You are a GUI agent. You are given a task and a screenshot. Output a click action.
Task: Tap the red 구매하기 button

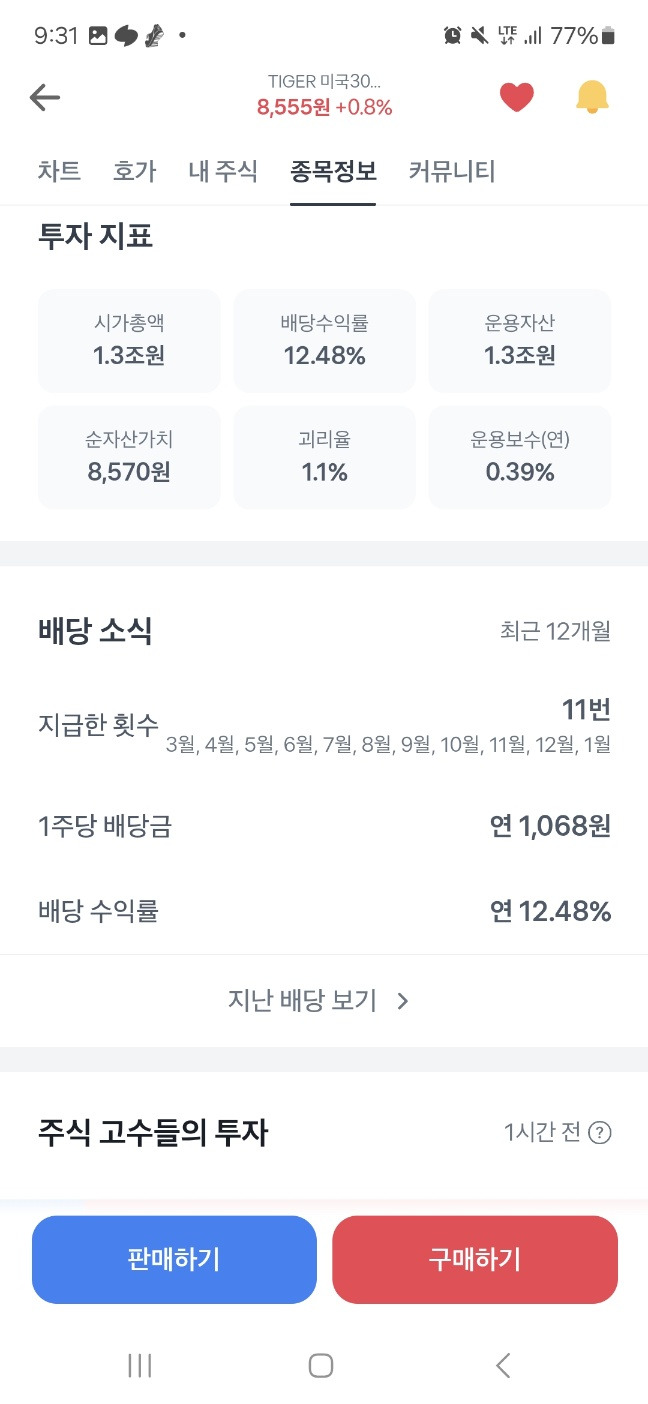[x=475, y=1259]
